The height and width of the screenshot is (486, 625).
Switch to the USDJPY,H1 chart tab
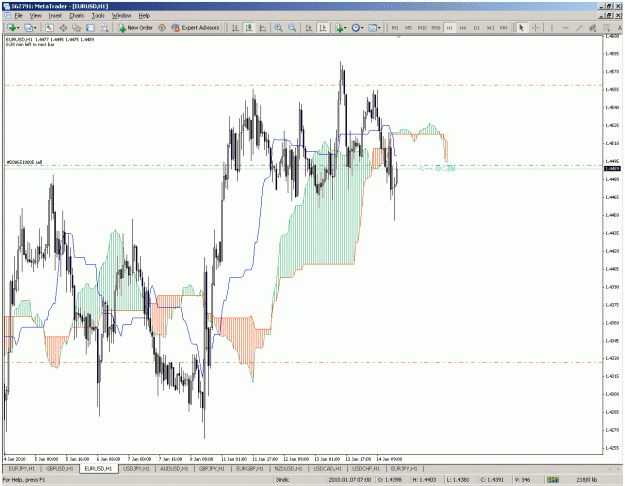coord(136,469)
